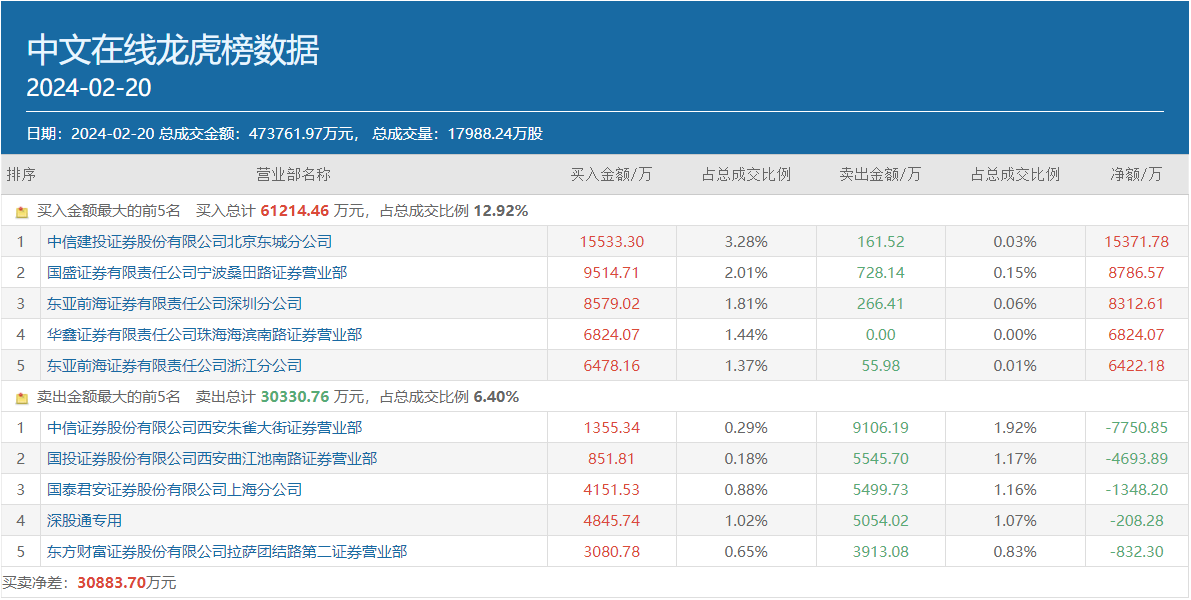The image size is (1191, 600).
Task: Click sell total 30330.76 value
Action: 295,396
